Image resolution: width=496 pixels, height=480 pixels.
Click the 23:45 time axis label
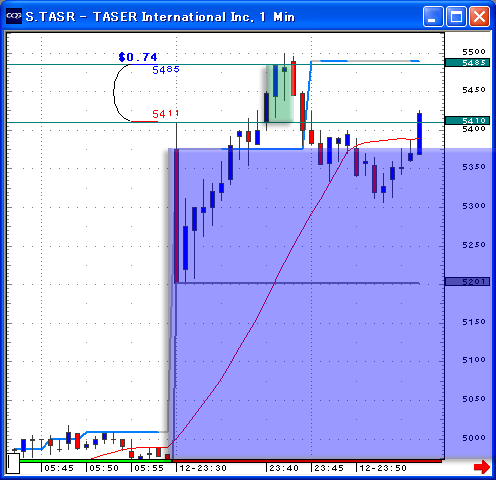point(329,468)
